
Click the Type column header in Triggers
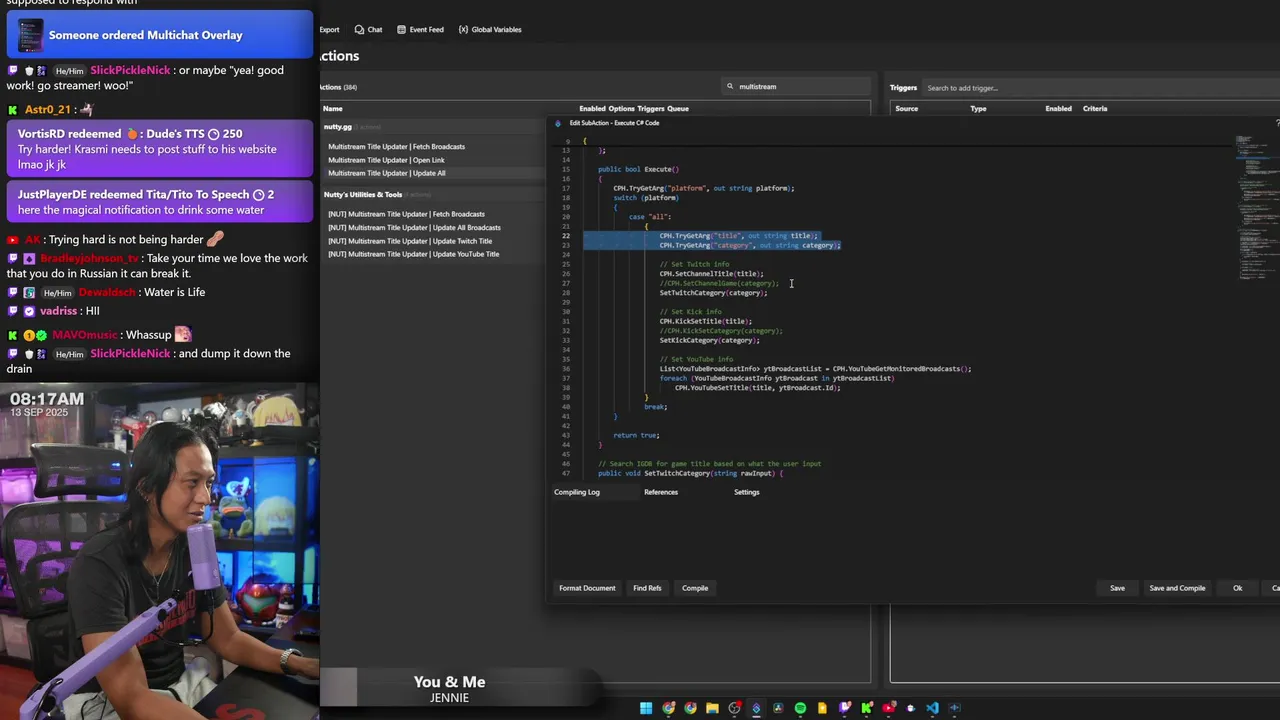point(978,108)
